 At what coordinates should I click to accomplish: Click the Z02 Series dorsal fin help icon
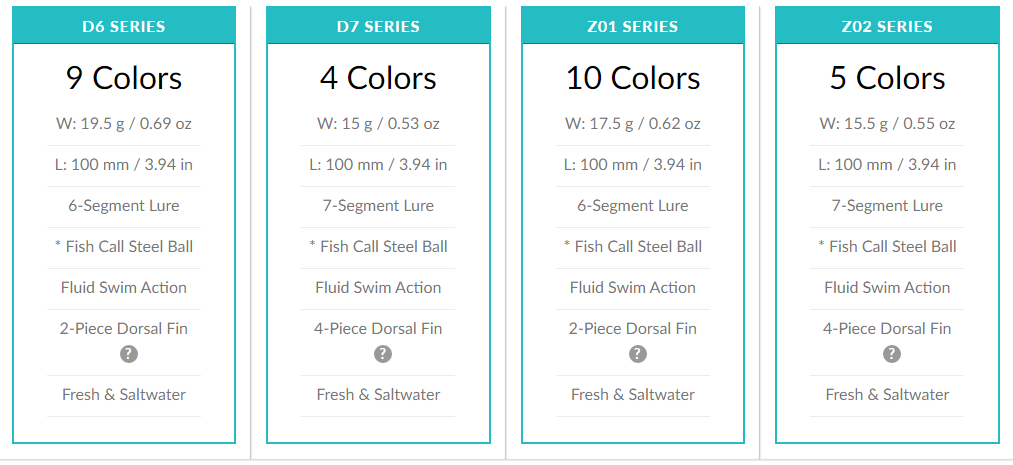(x=892, y=354)
